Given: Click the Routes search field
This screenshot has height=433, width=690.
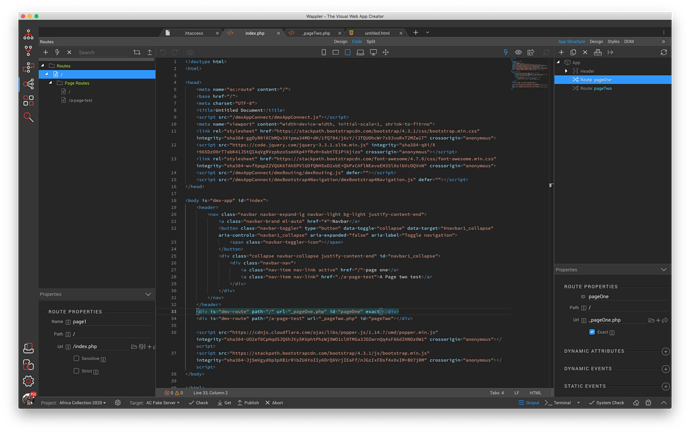Looking at the screenshot, I should click(x=103, y=52).
